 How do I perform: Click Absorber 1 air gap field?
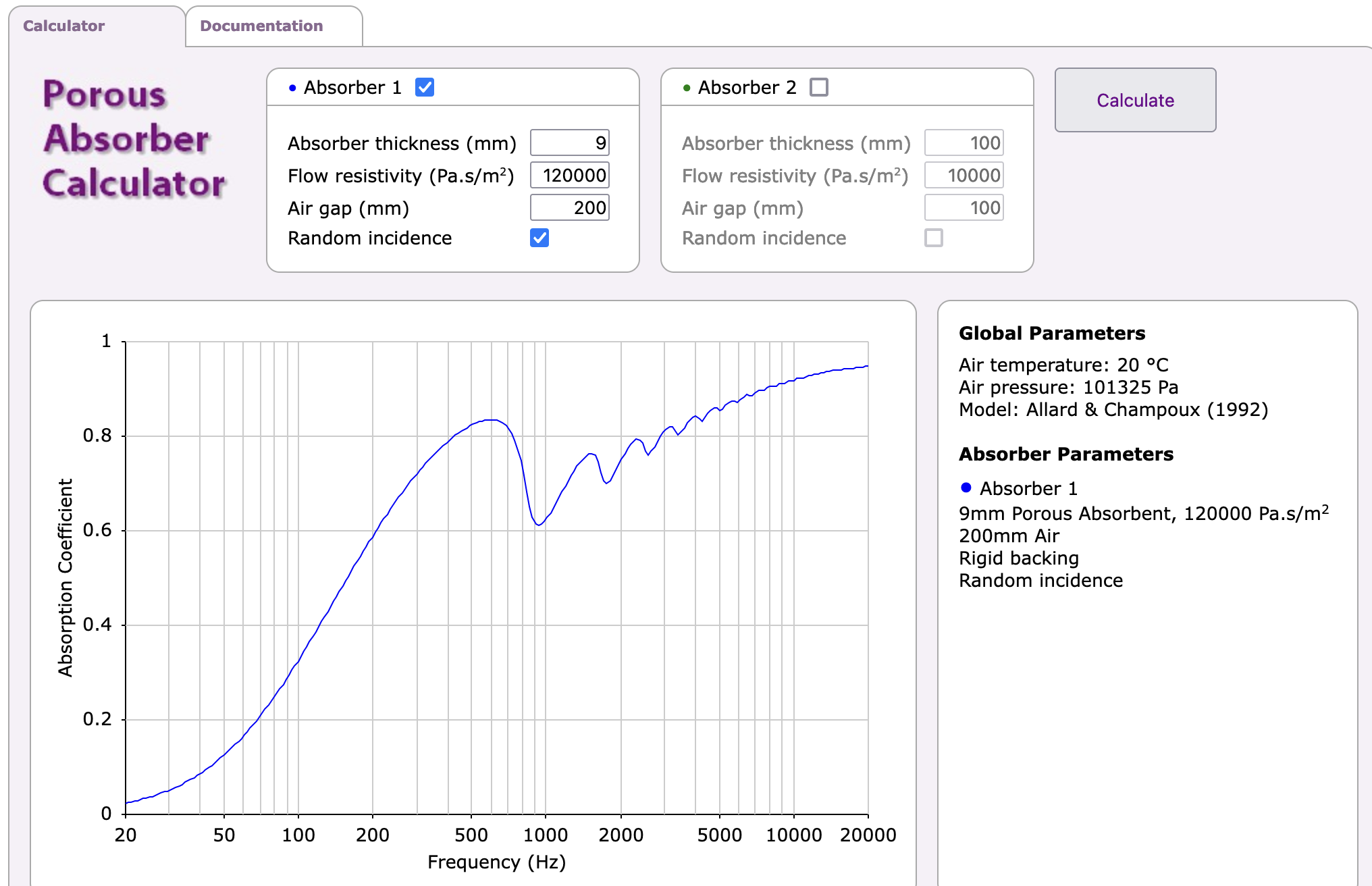point(569,208)
